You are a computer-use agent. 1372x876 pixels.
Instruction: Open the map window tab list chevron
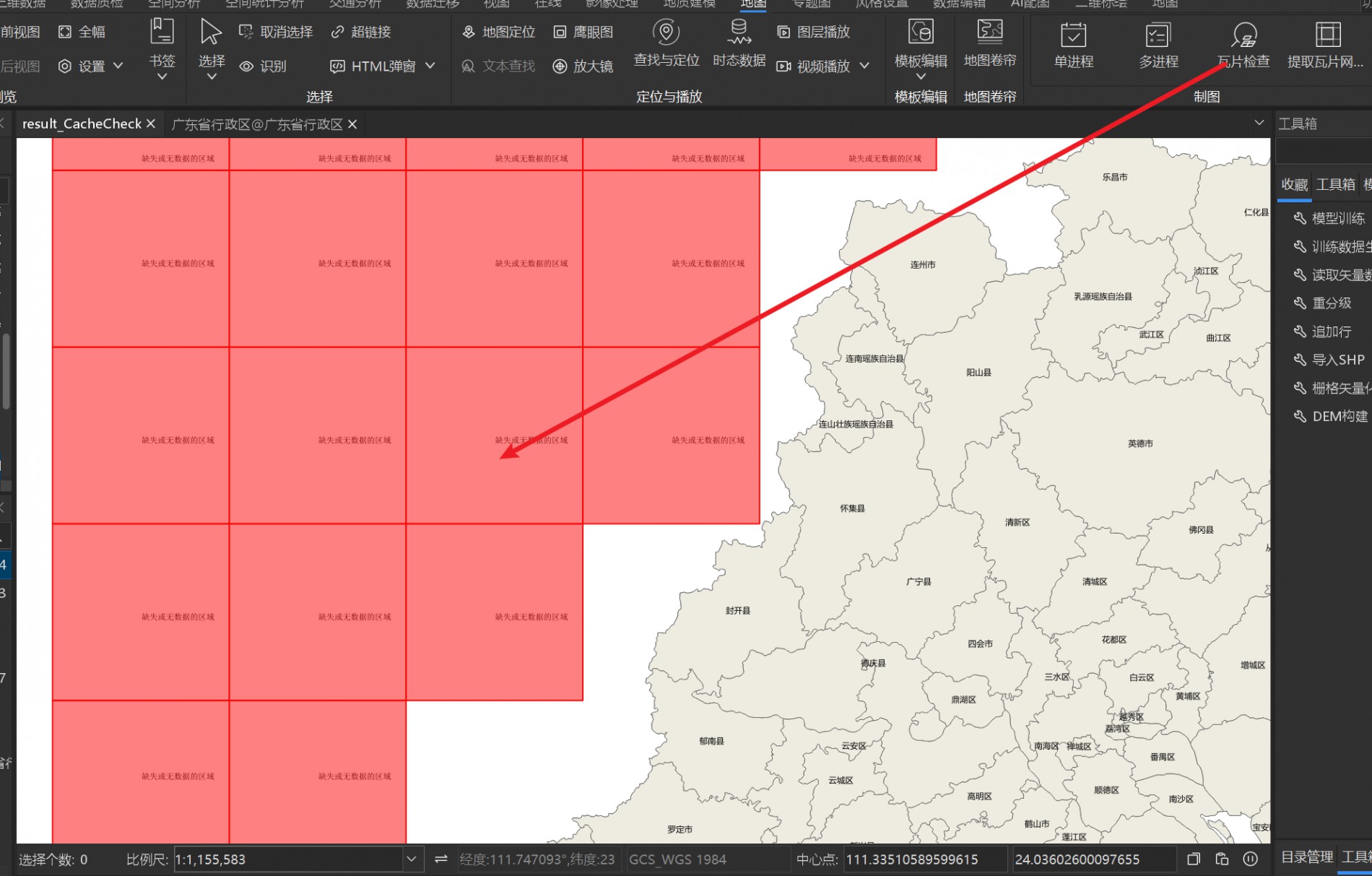click(1259, 123)
